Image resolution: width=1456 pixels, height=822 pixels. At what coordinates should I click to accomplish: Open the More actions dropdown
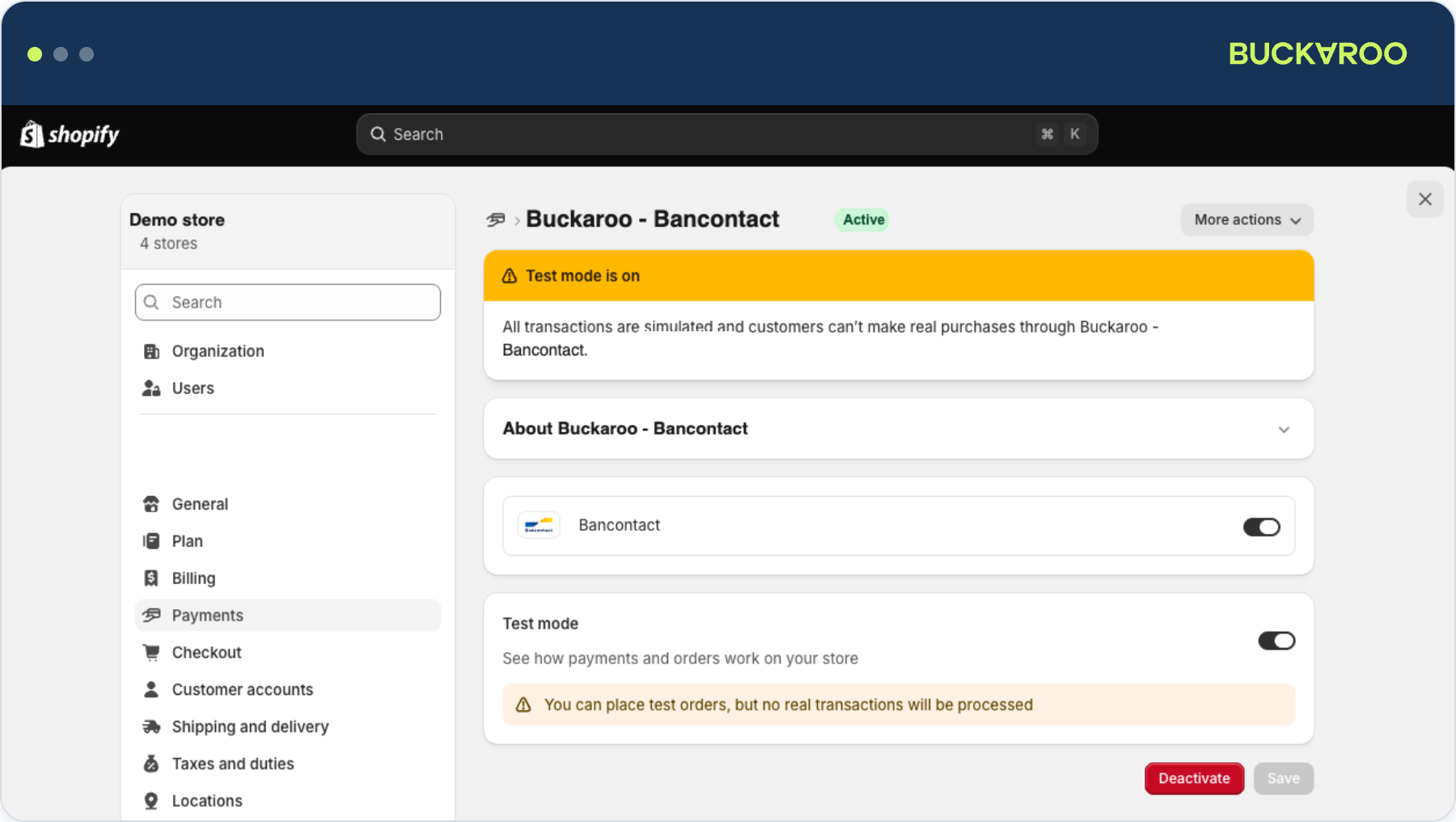pos(1247,220)
